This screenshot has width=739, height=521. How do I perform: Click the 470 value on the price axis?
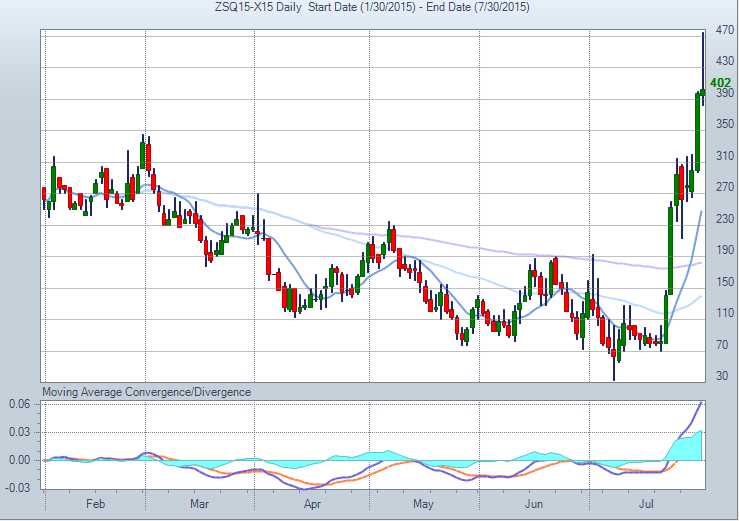point(720,31)
